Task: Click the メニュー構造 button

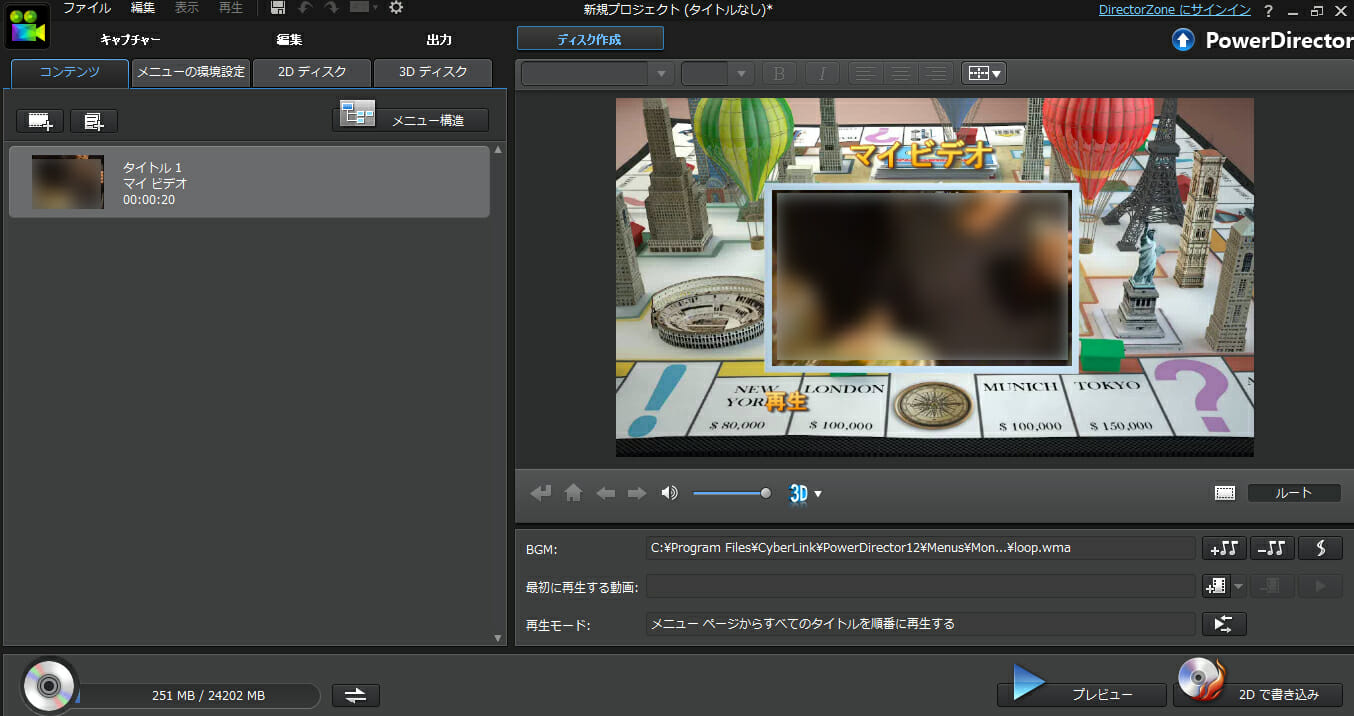Action: click(x=411, y=120)
